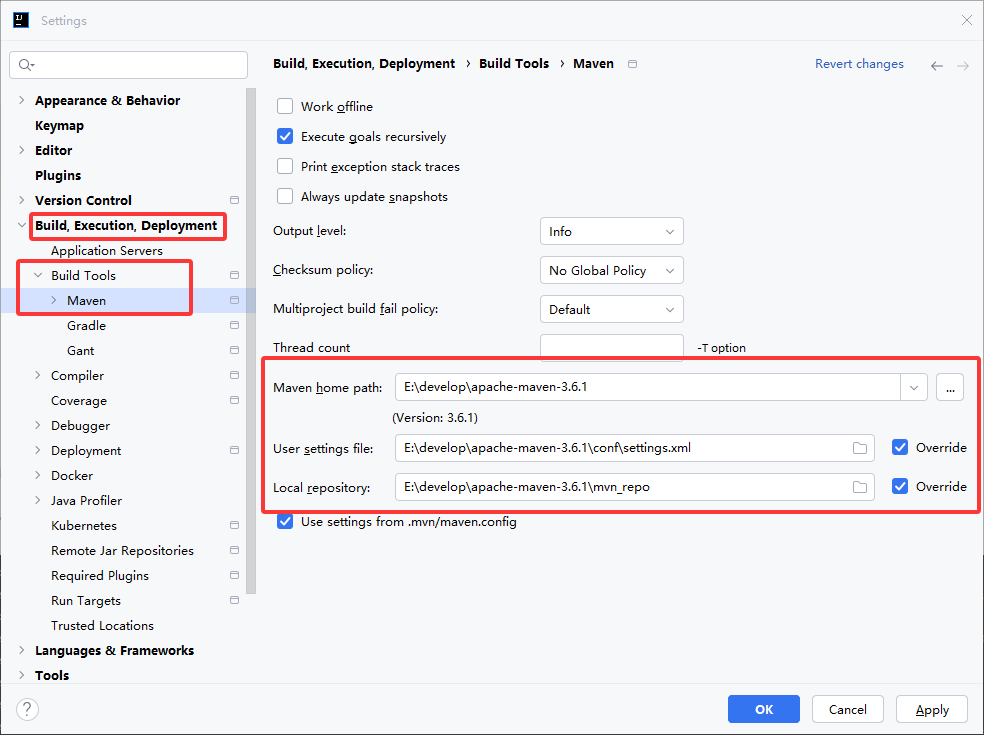Image resolution: width=984 pixels, height=735 pixels.
Task: Enable Print exception stack traces
Action: [285, 166]
